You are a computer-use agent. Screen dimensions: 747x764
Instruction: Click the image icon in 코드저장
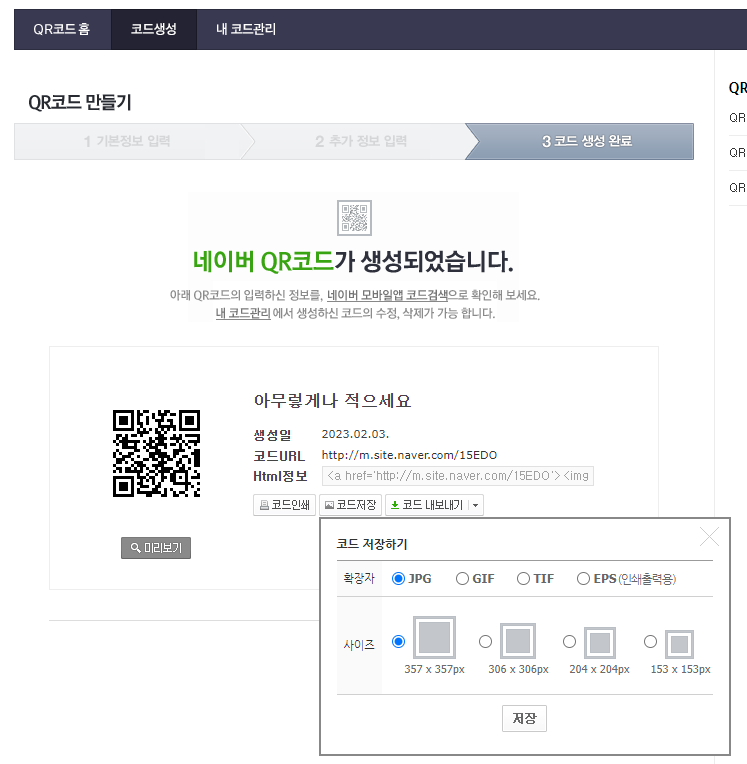[329, 505]
